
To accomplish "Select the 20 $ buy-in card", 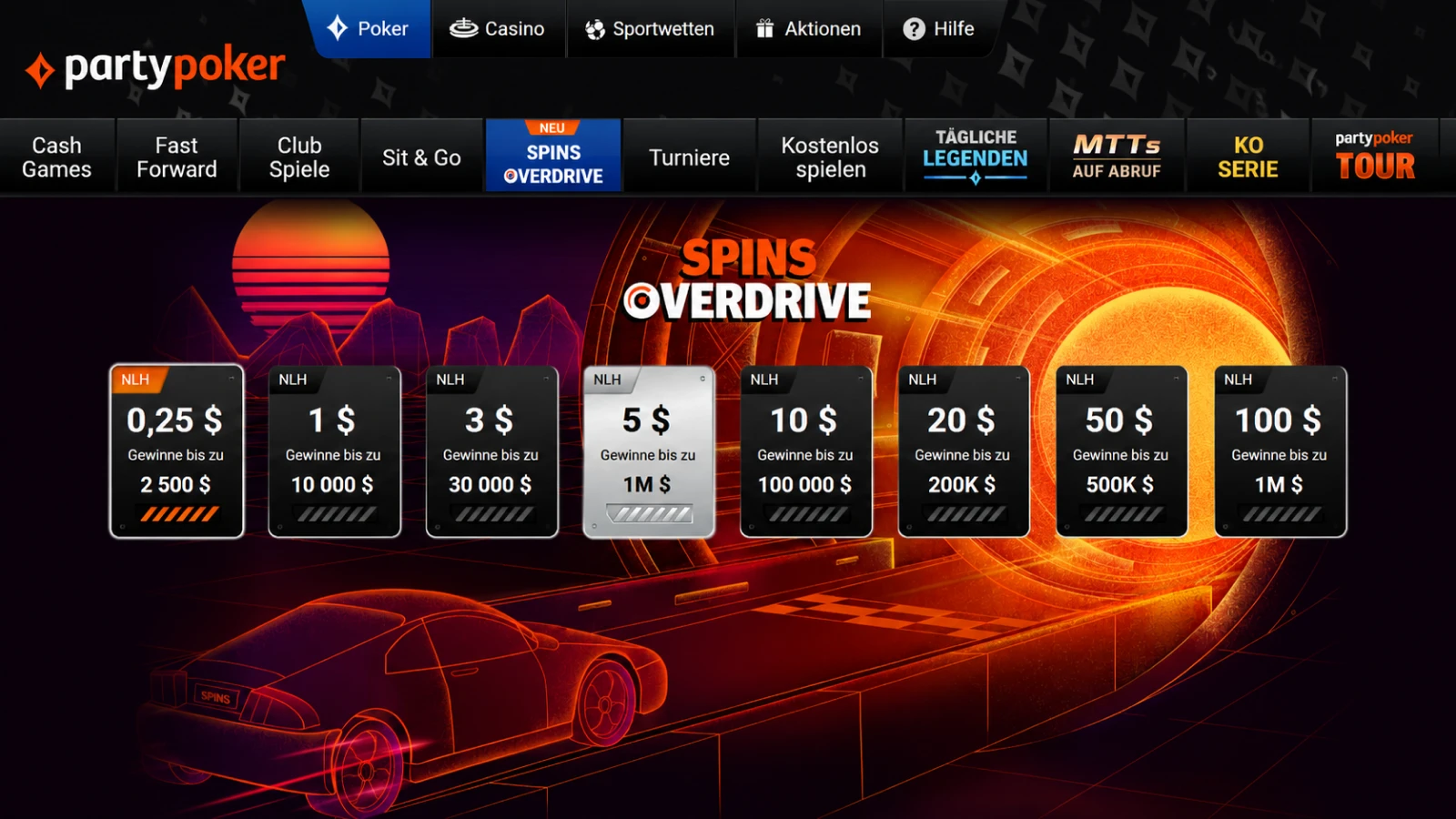I will coord(964,451).
